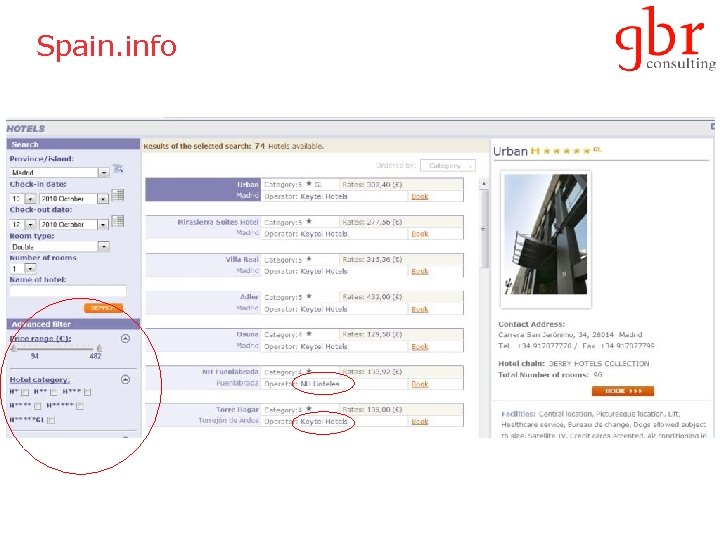The image size is (720, 540).
Task: Open the Check-in month dropdown 2010 October
Action: (73, 199)
